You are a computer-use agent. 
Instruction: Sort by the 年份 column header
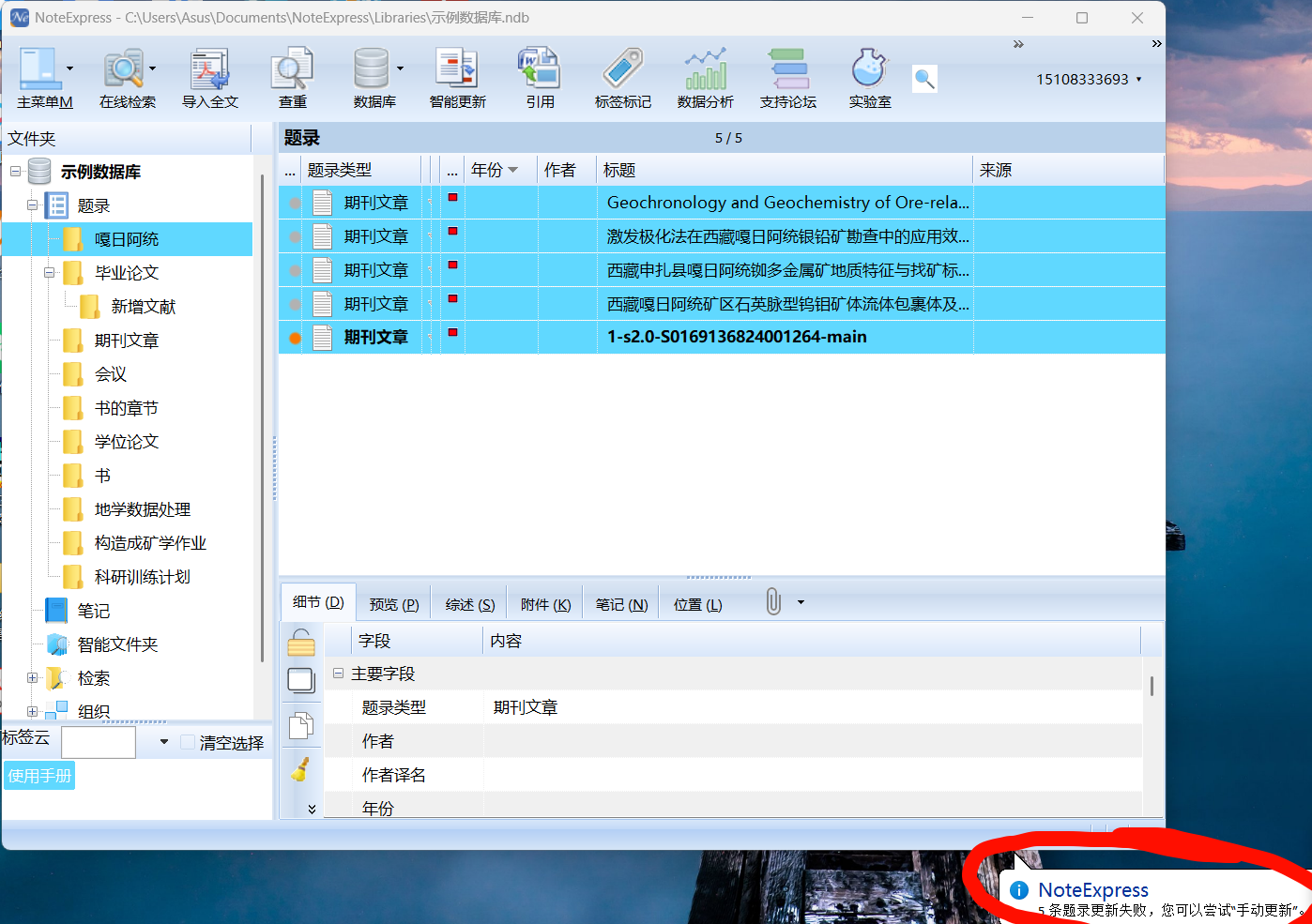[x=499, y=170]
